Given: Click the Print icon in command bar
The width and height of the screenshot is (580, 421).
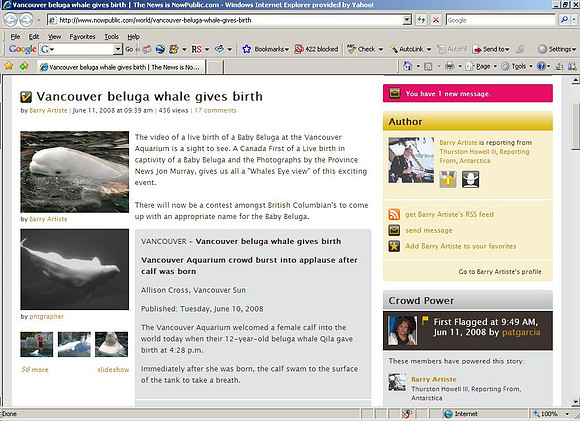Looking at the screenshot, I should 449,66.
